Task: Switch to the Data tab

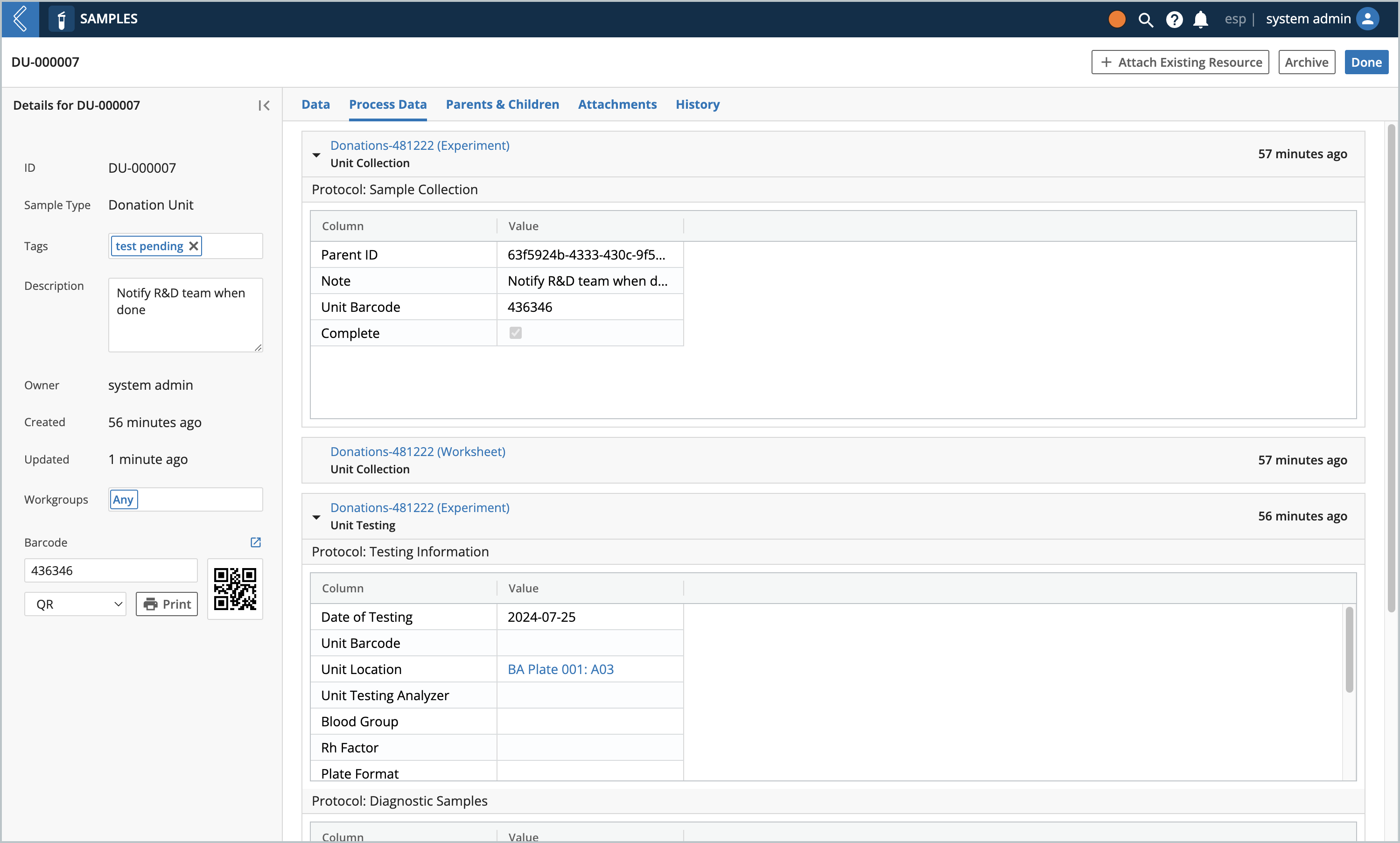Action: click(315, 105)
